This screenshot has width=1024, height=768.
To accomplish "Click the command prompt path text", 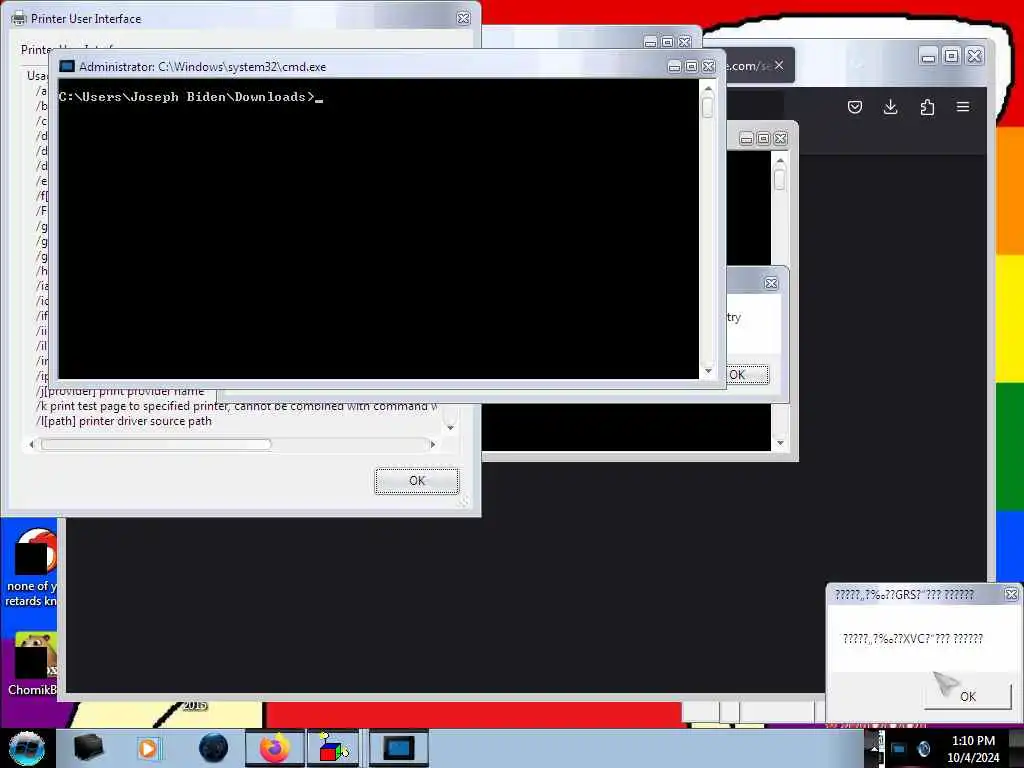I will point(186,97).
